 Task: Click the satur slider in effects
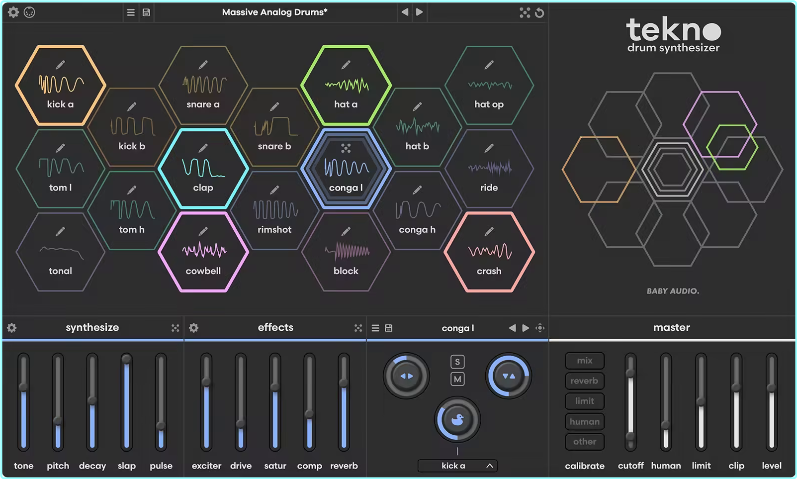275,402
